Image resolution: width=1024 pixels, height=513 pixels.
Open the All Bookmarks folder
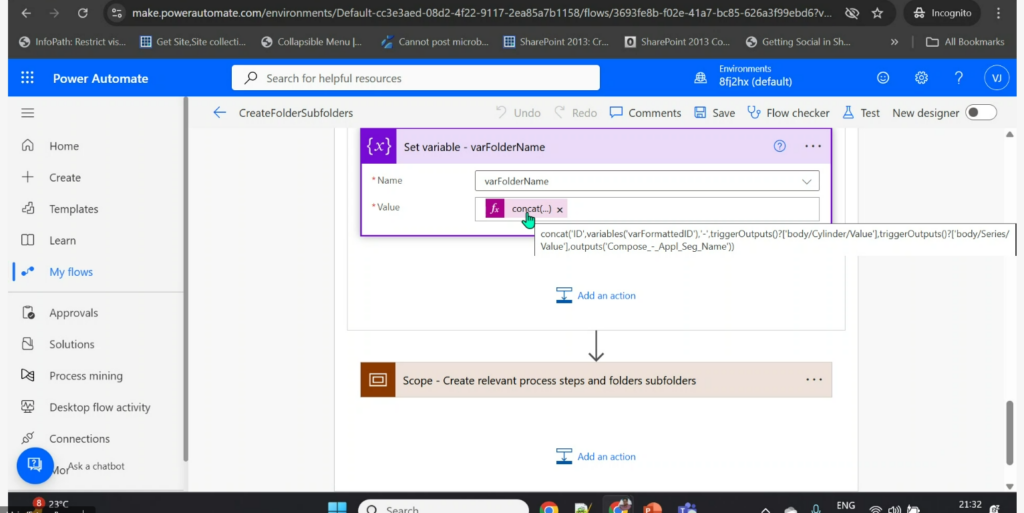tap(965, 42)
